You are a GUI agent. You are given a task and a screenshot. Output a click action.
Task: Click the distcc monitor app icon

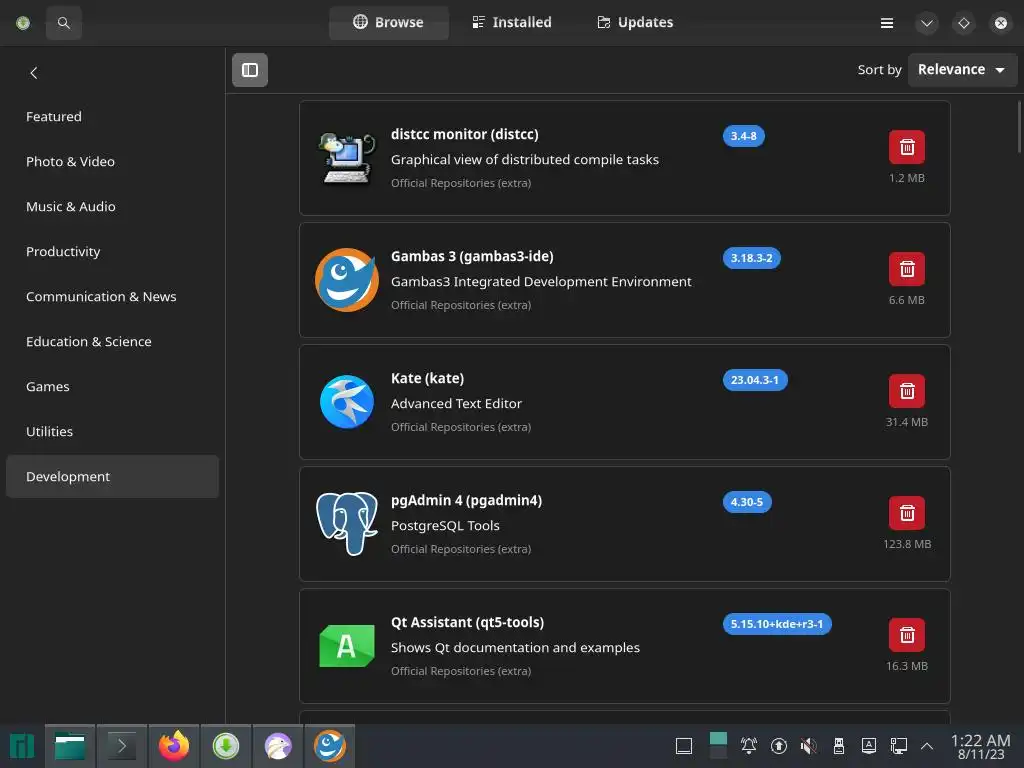click(347, 158)
